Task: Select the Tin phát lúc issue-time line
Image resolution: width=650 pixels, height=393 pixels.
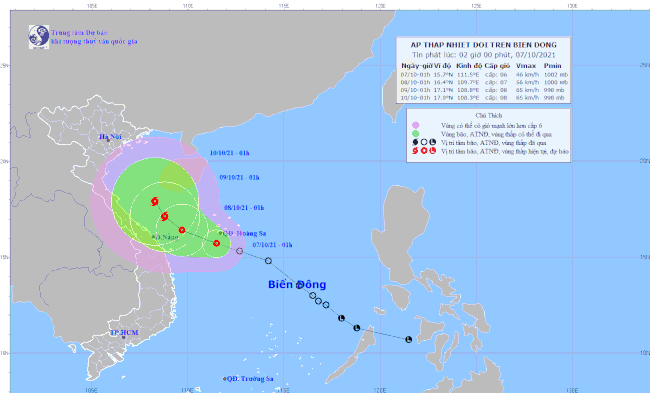Action: point(483,55)
